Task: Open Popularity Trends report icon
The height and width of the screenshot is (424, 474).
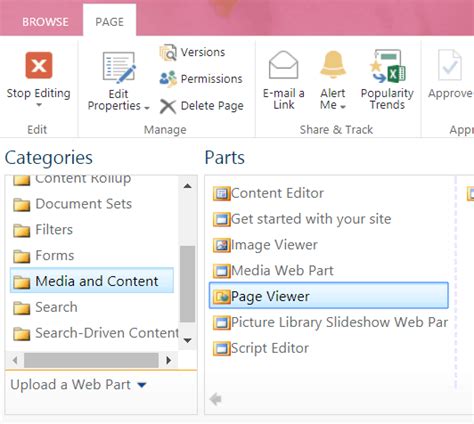Action: (x=387, y=66)
